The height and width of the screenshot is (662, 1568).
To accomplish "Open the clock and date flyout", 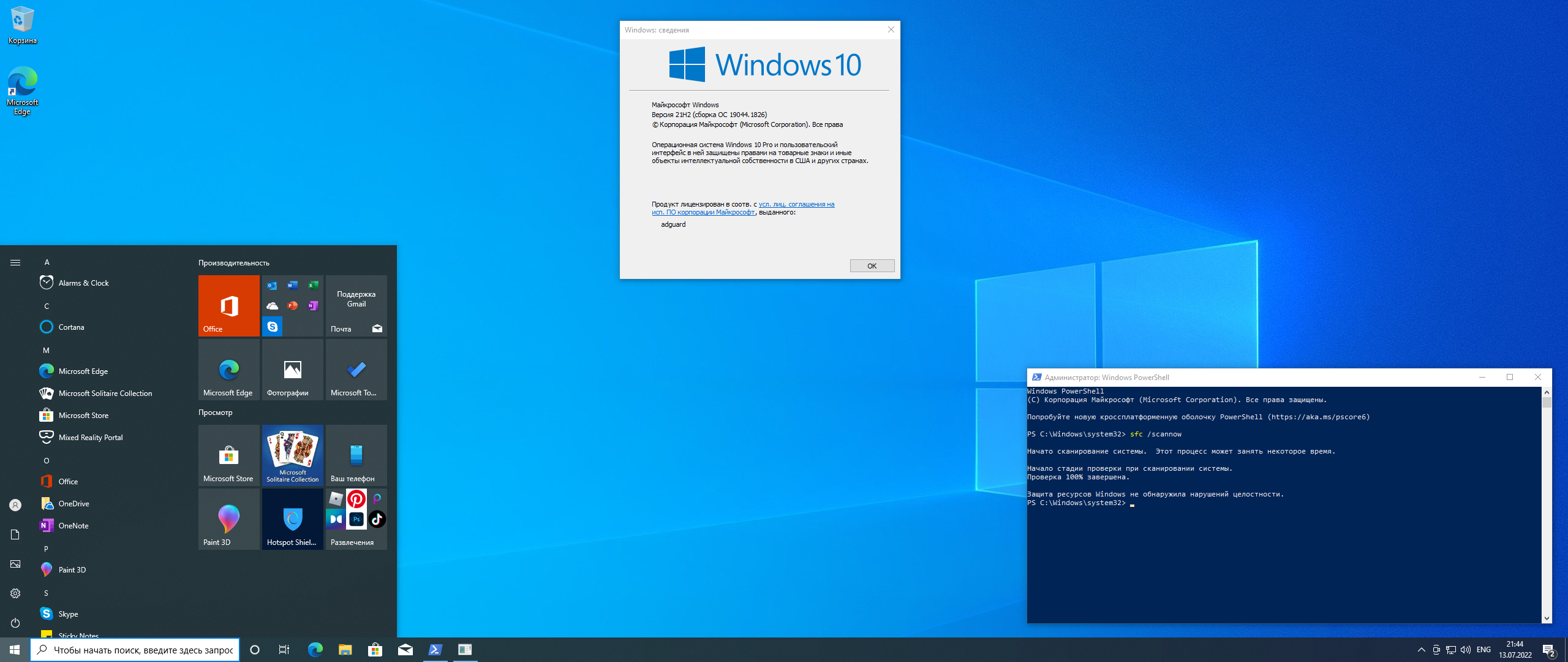I will tap(1515, 650).
